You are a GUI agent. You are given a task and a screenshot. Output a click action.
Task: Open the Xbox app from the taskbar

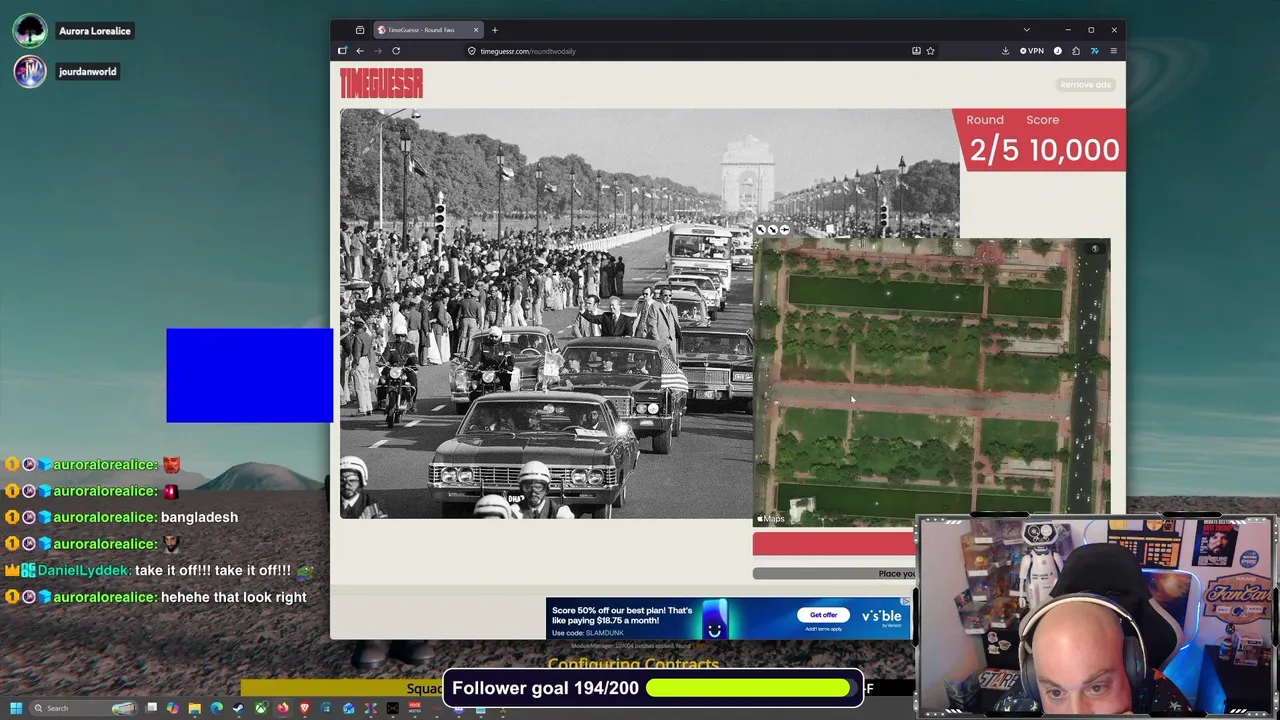[261, 708]
